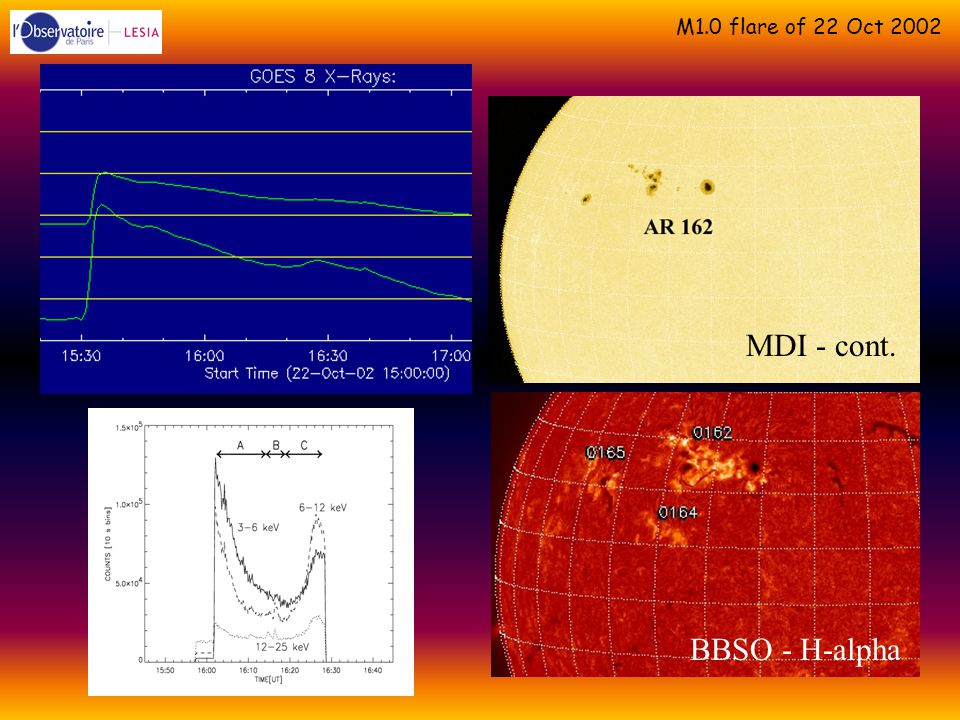Click the isolated dark sunspot right of AR 162
Viewport: 960px width, 720px height.
[x=708, y=186]
